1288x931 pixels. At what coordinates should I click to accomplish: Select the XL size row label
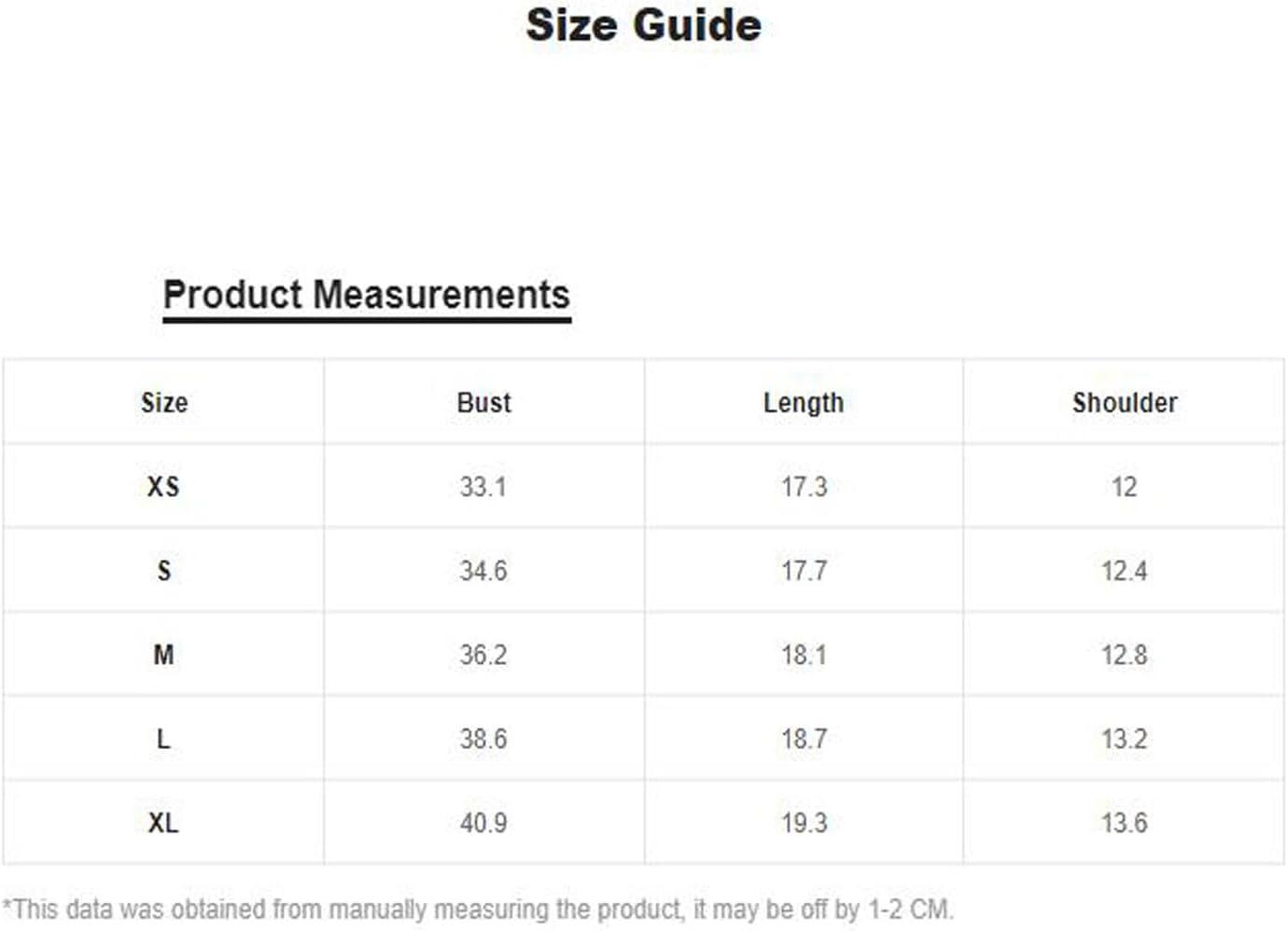tap(163, 823)
